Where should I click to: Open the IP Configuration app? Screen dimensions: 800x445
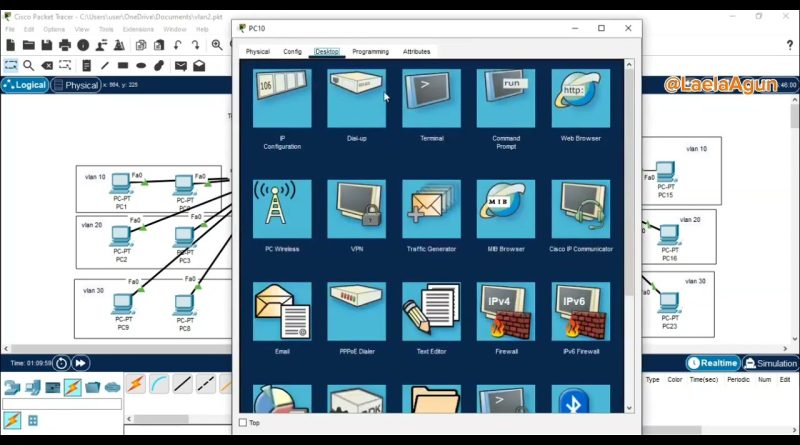click(282, 98)
